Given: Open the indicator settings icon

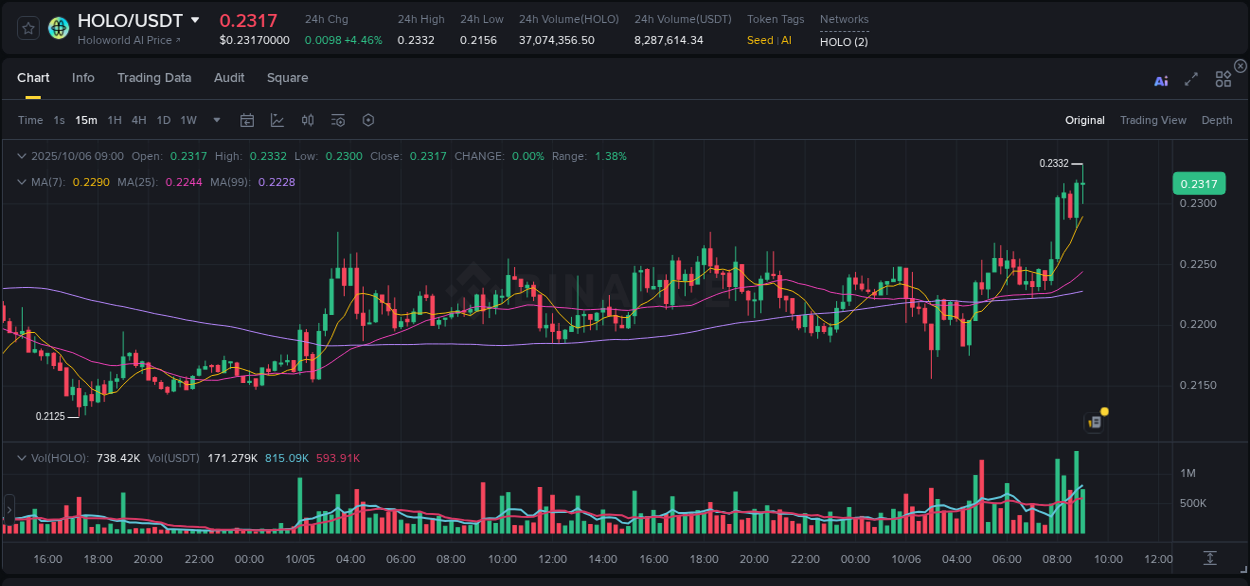Looking at the screenshot, I should [x=337, y=120].
